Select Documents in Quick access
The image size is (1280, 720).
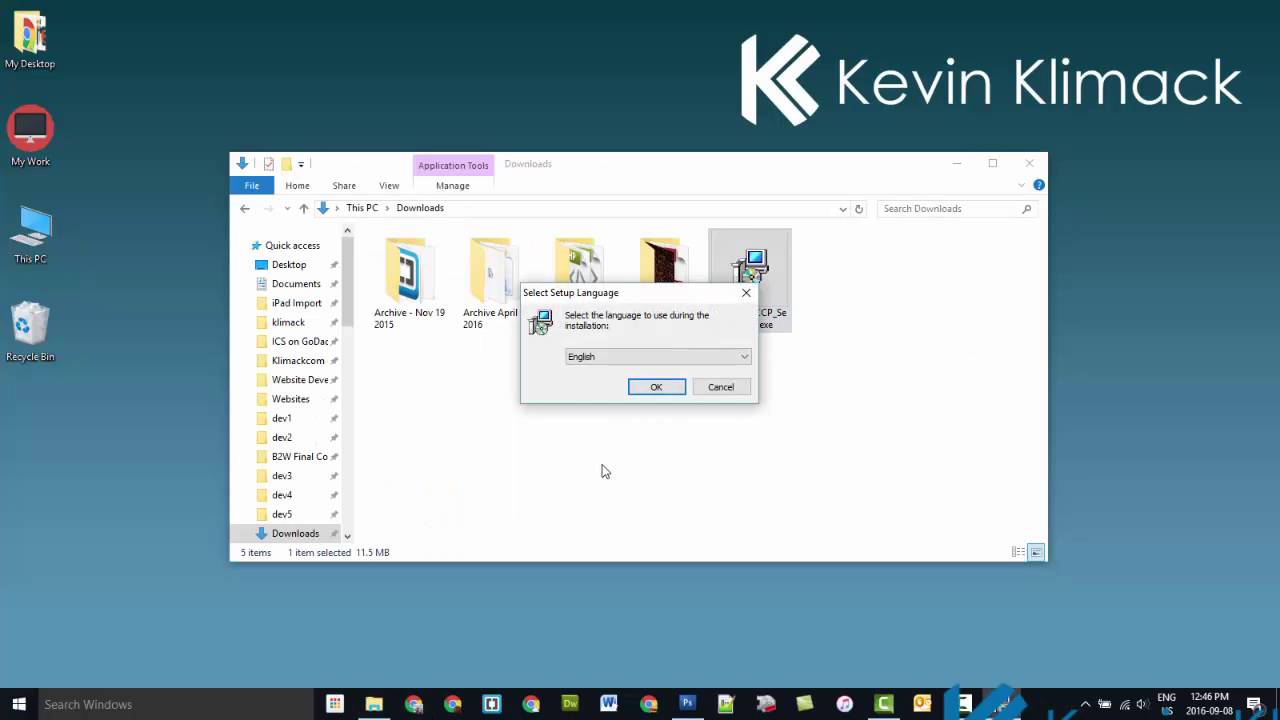(296, 284)
